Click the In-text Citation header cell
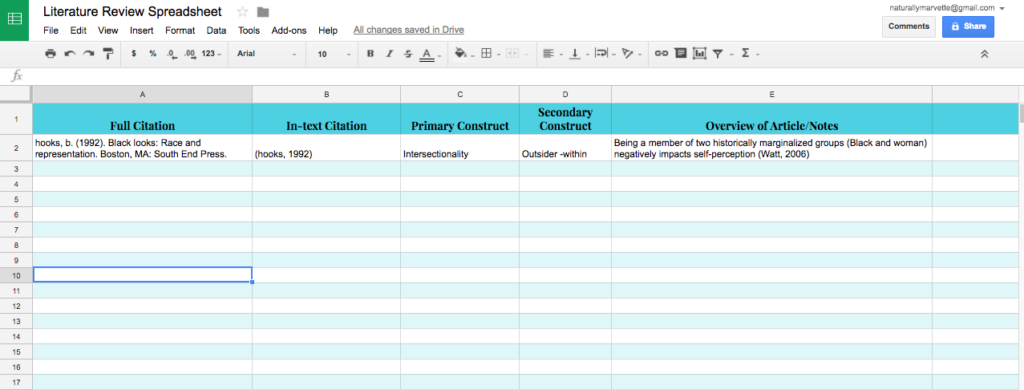Screen dimensions: 1024x390 pos(327,119)
